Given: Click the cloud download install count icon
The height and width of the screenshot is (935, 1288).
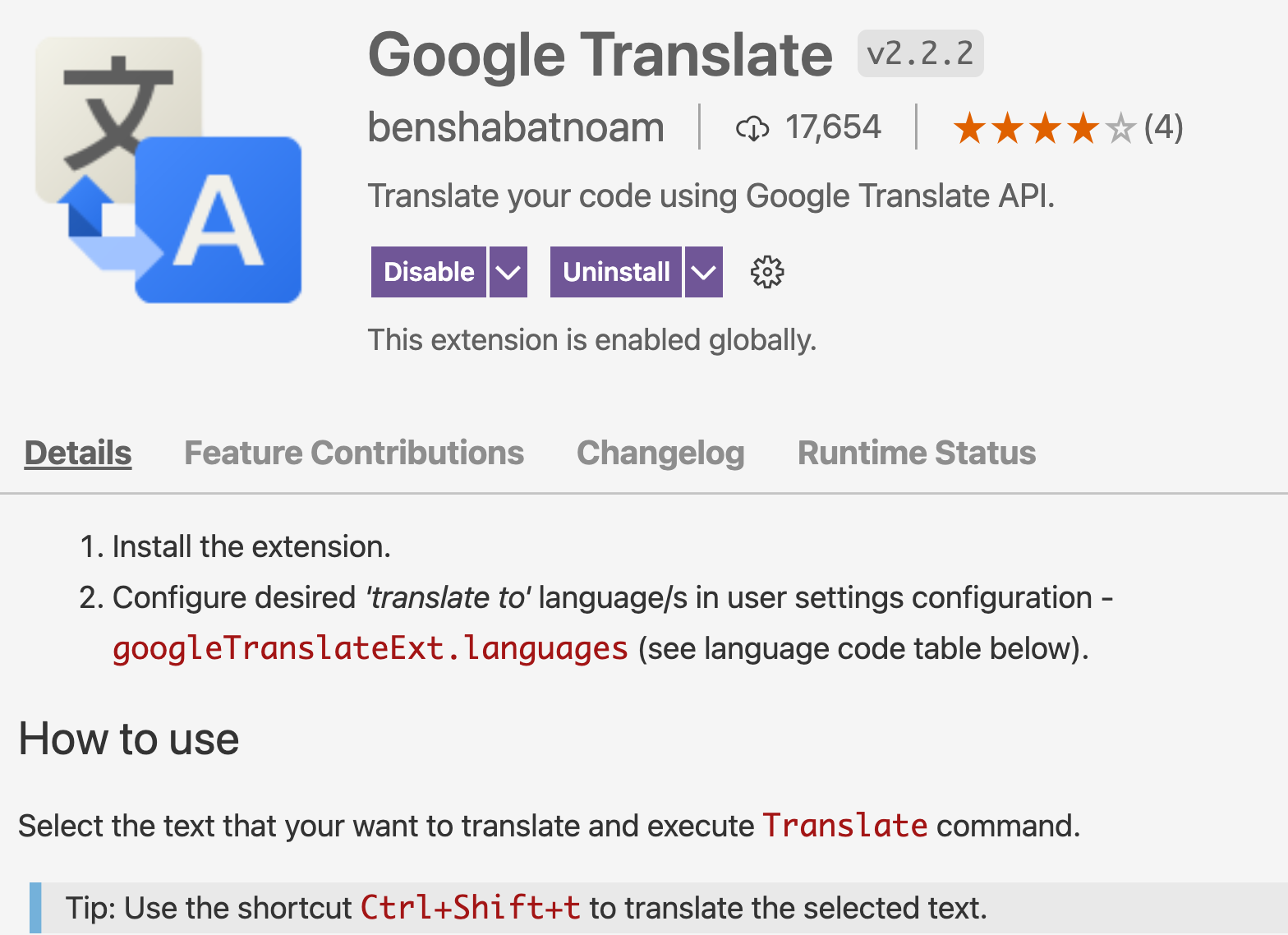Looking at the screenshot, I should pyautogui.click(x=752, y=128).
